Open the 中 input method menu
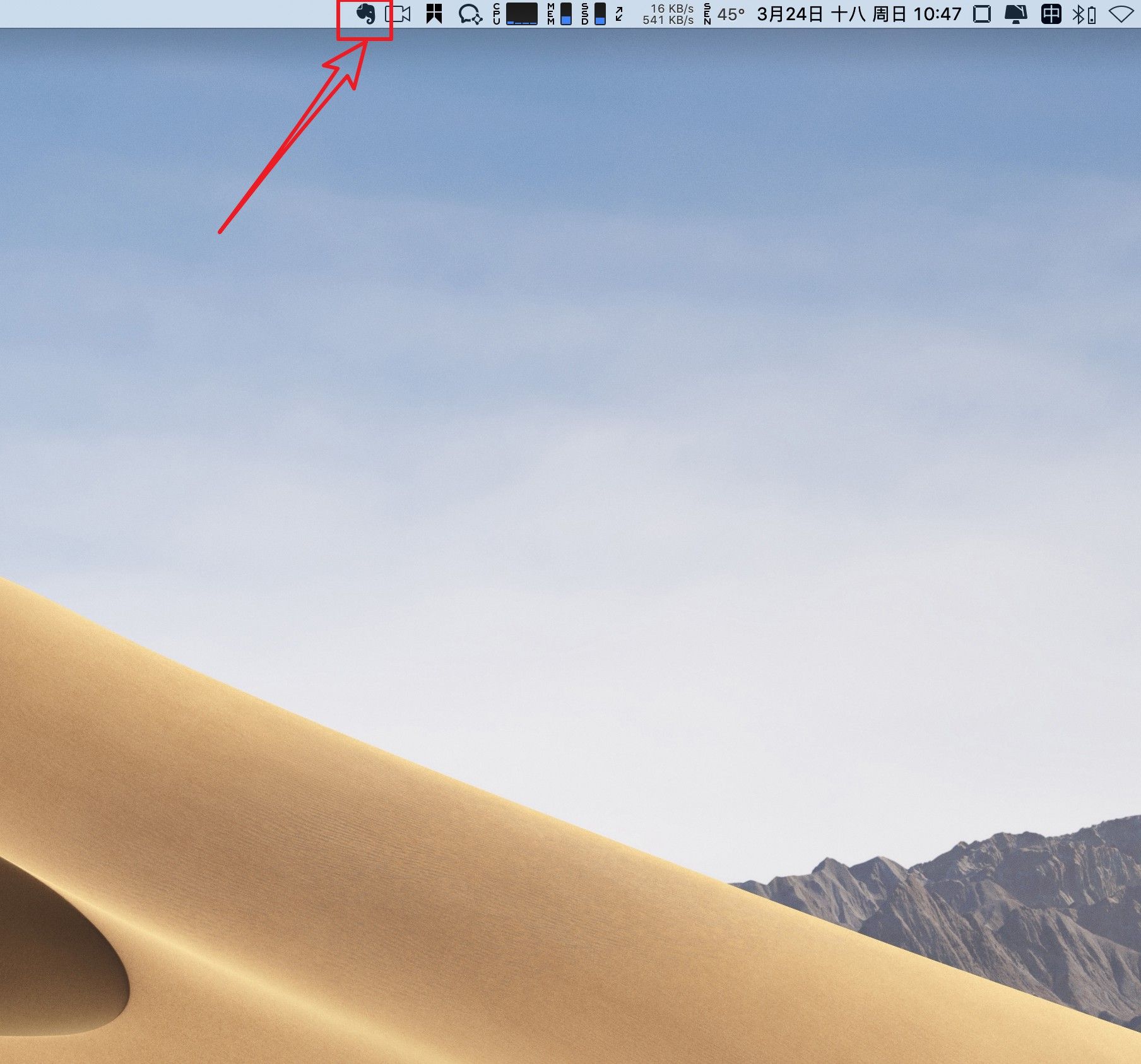This screenshot has width=1141, height=1064. [1051, 14]
